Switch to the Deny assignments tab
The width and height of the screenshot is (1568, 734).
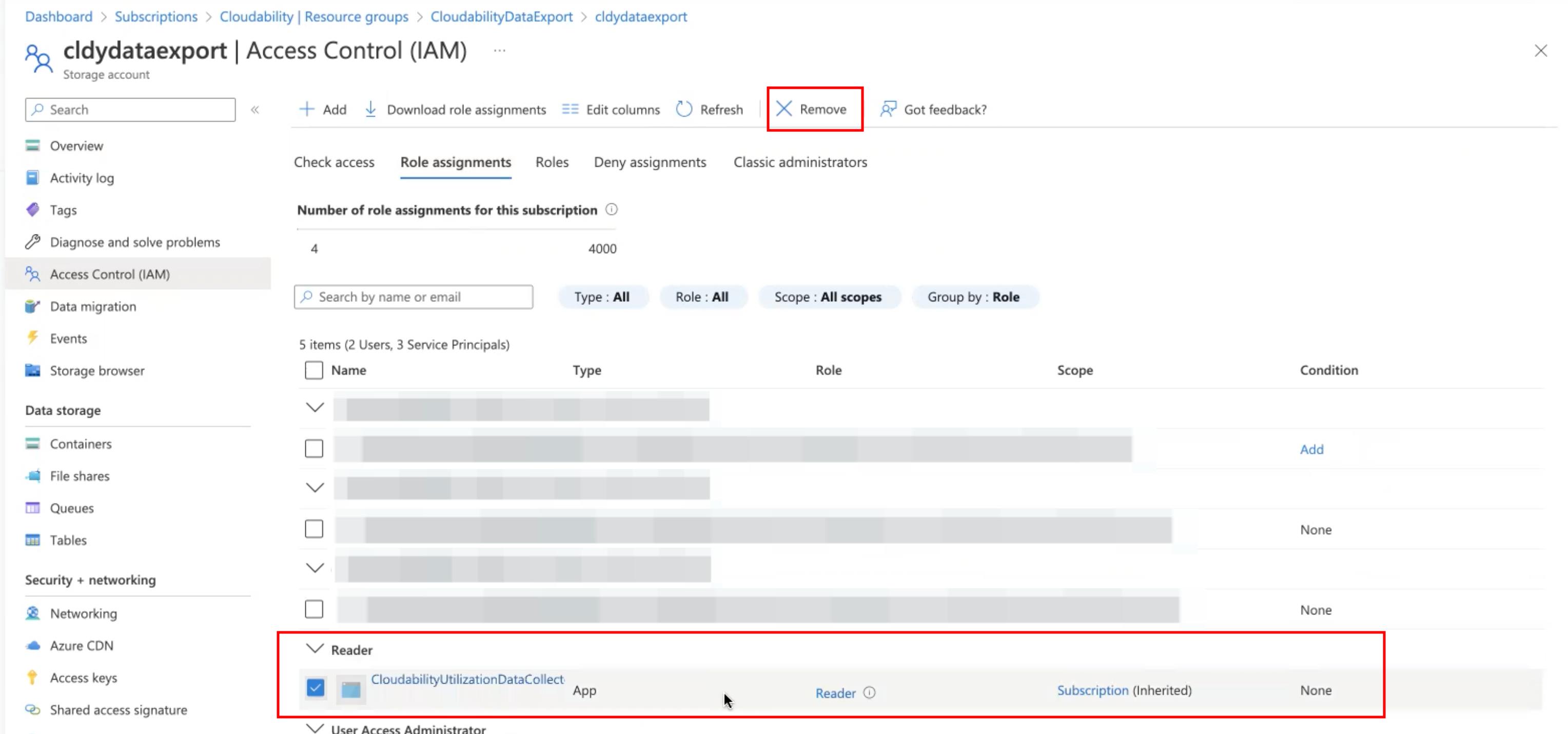pyautogui.click(x=650, y=162)
